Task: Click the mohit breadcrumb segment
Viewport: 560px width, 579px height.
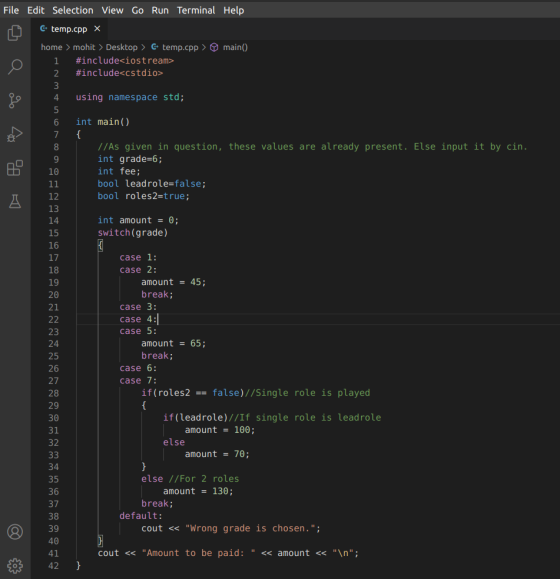Action: point(84,47)
